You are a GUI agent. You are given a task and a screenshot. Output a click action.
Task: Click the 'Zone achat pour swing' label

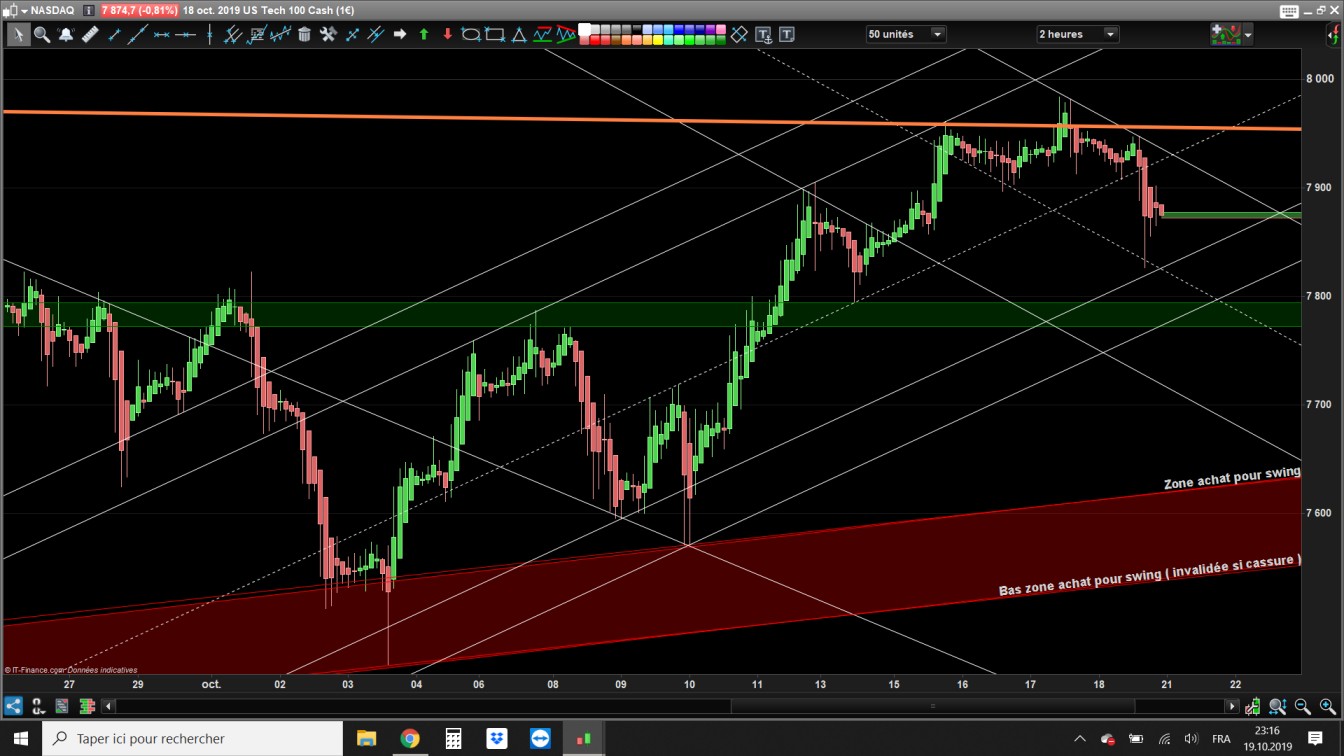click(x=1232, y=478)
